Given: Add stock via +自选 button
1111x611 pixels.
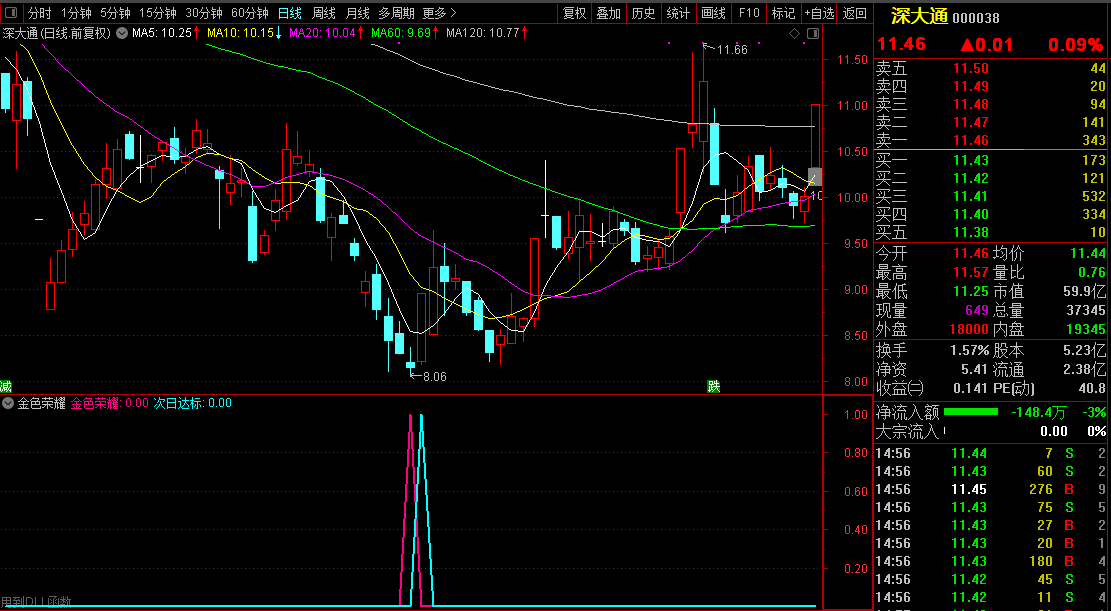Looking at the screenshot, I should 819,13.
